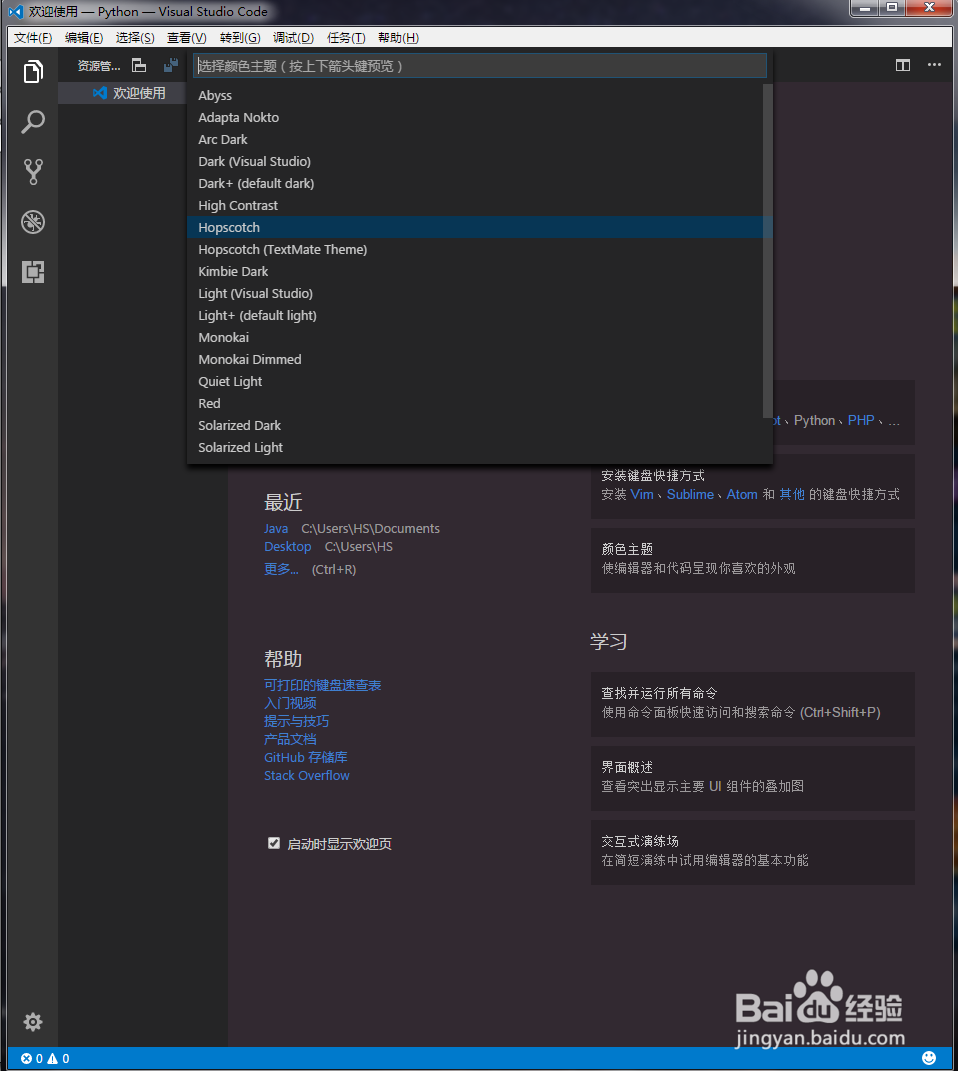958x1071 pixels.
Task: Open the GitHub 存储库 link
Action: click(x=306, y=757)
